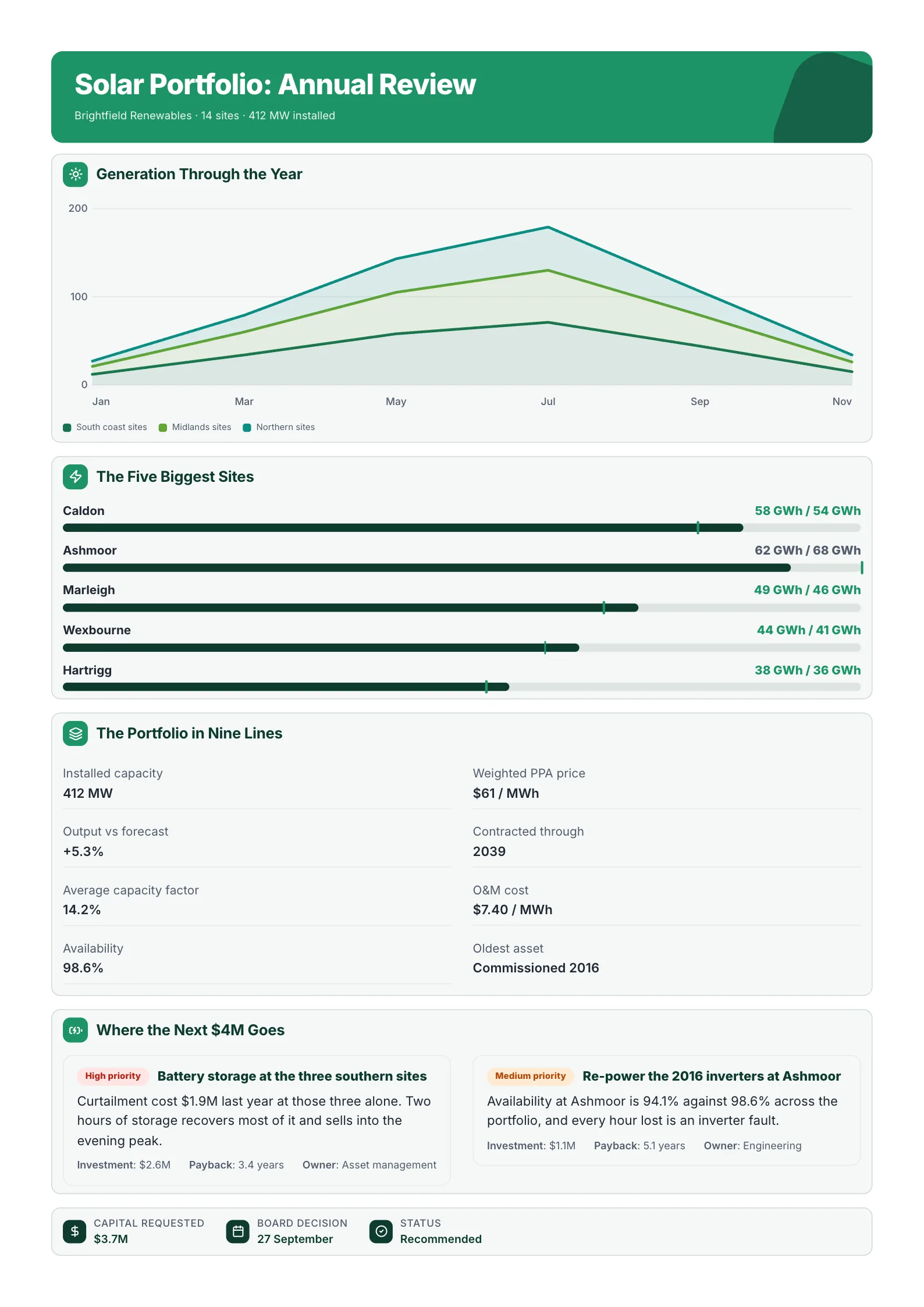The image size is (924, 1307).
Task: Click the lightning bolt icon beside The Five Biggest Sites
Action: coord(76,477)
